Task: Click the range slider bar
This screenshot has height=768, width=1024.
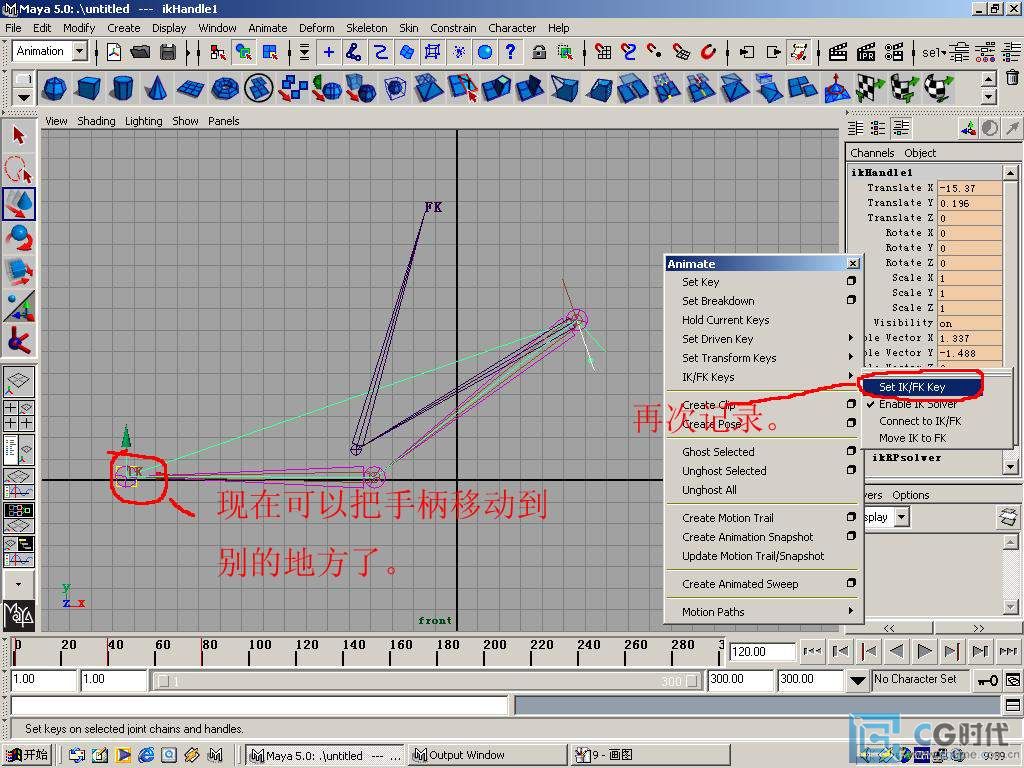Action: click(x=426, y=681)
